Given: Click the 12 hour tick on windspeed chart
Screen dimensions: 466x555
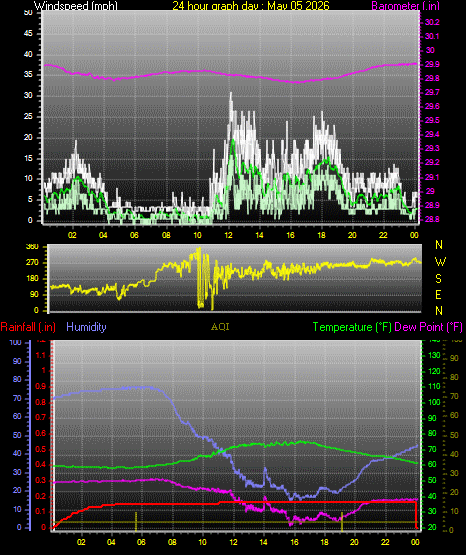Looking at the screenshot, I should click(x=228, y=235).
